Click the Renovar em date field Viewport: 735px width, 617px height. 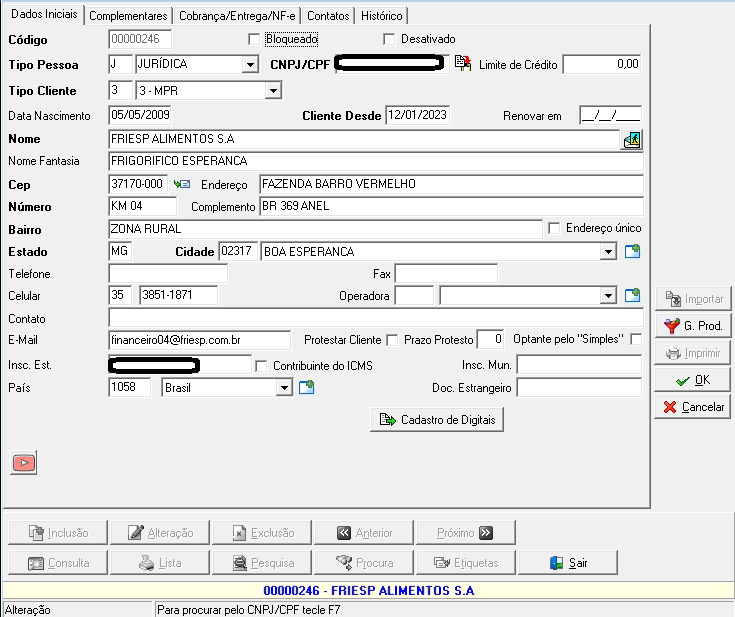click(610, 115)
